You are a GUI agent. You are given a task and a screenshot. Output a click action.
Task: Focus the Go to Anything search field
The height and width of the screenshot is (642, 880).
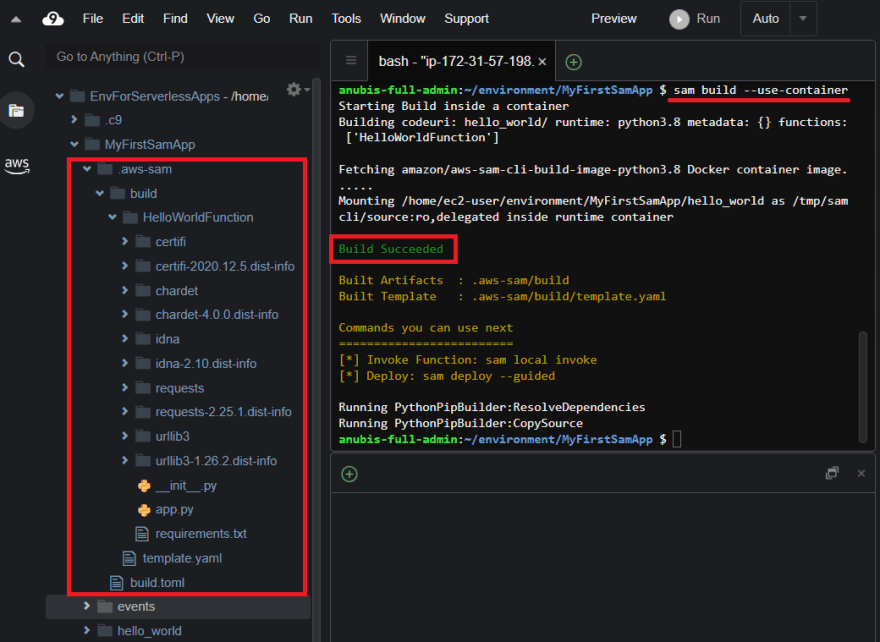182,57
